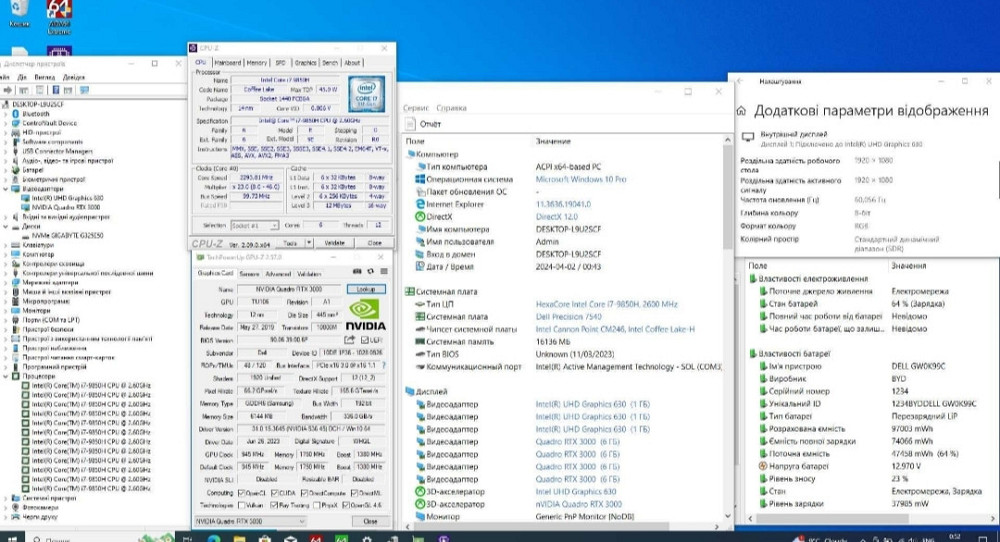Switch to the Memory tab in CPU-Z
Screen dimensions: 1000x542
(256, 62)
